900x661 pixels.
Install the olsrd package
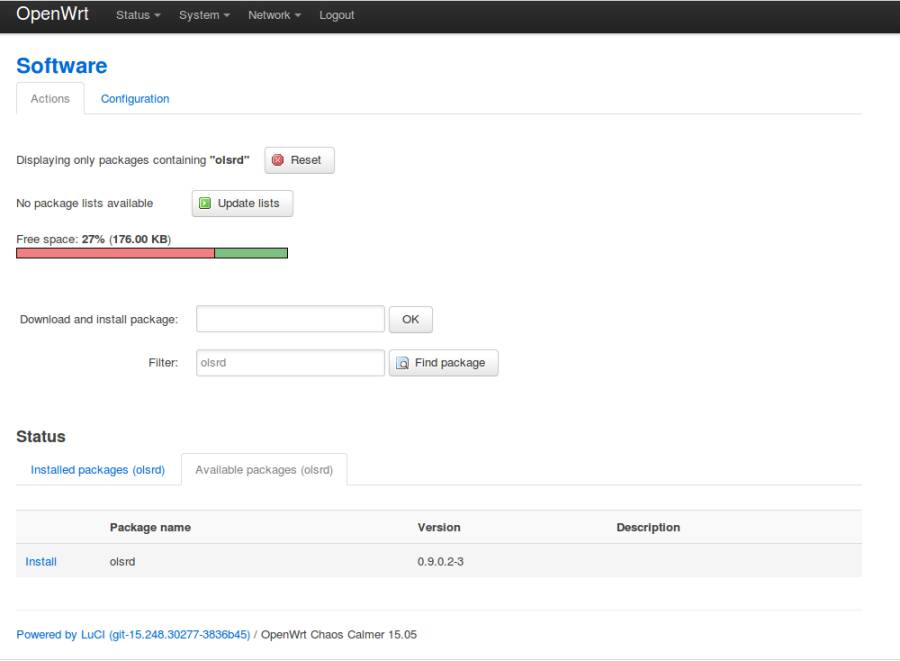click(41, 562)
